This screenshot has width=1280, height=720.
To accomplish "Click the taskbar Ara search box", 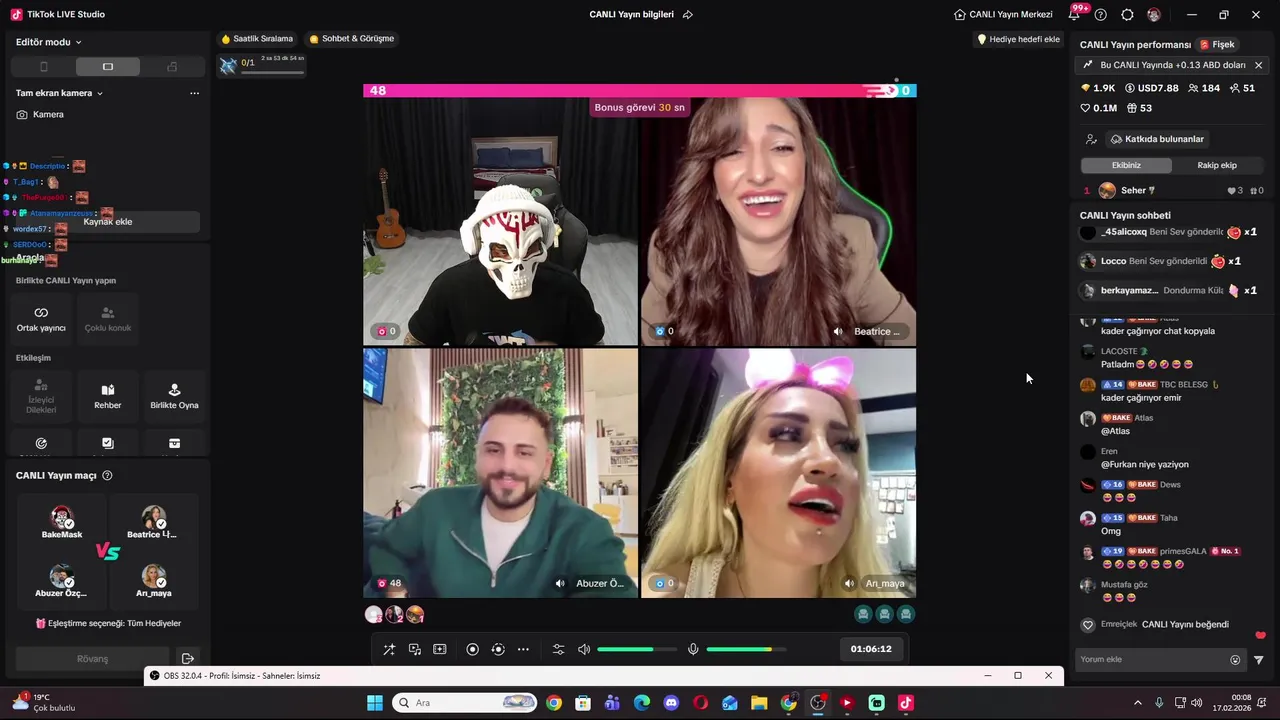I will pyautogui.click(x=463, y=703).
